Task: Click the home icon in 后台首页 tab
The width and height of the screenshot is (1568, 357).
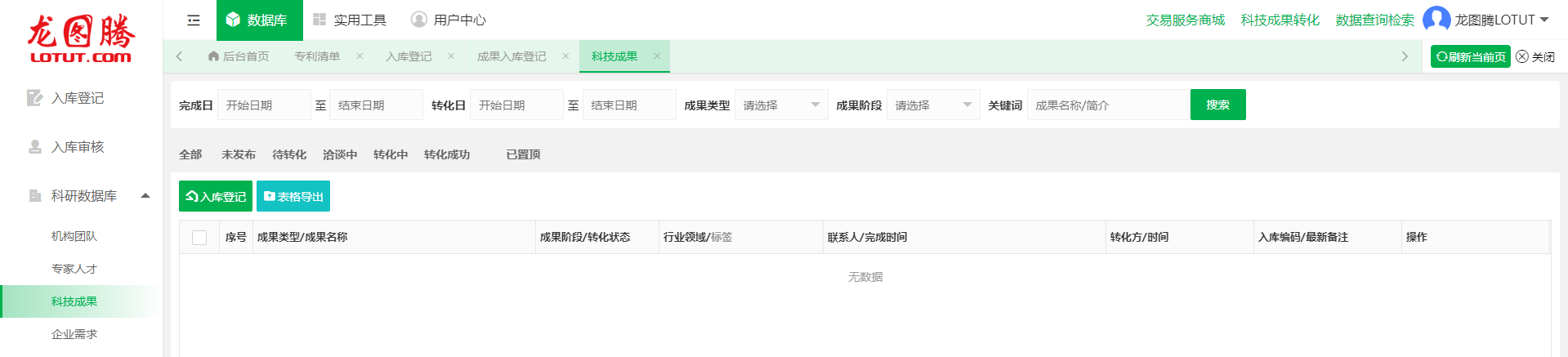Action: pyautogui.click(x=213, y=56)
